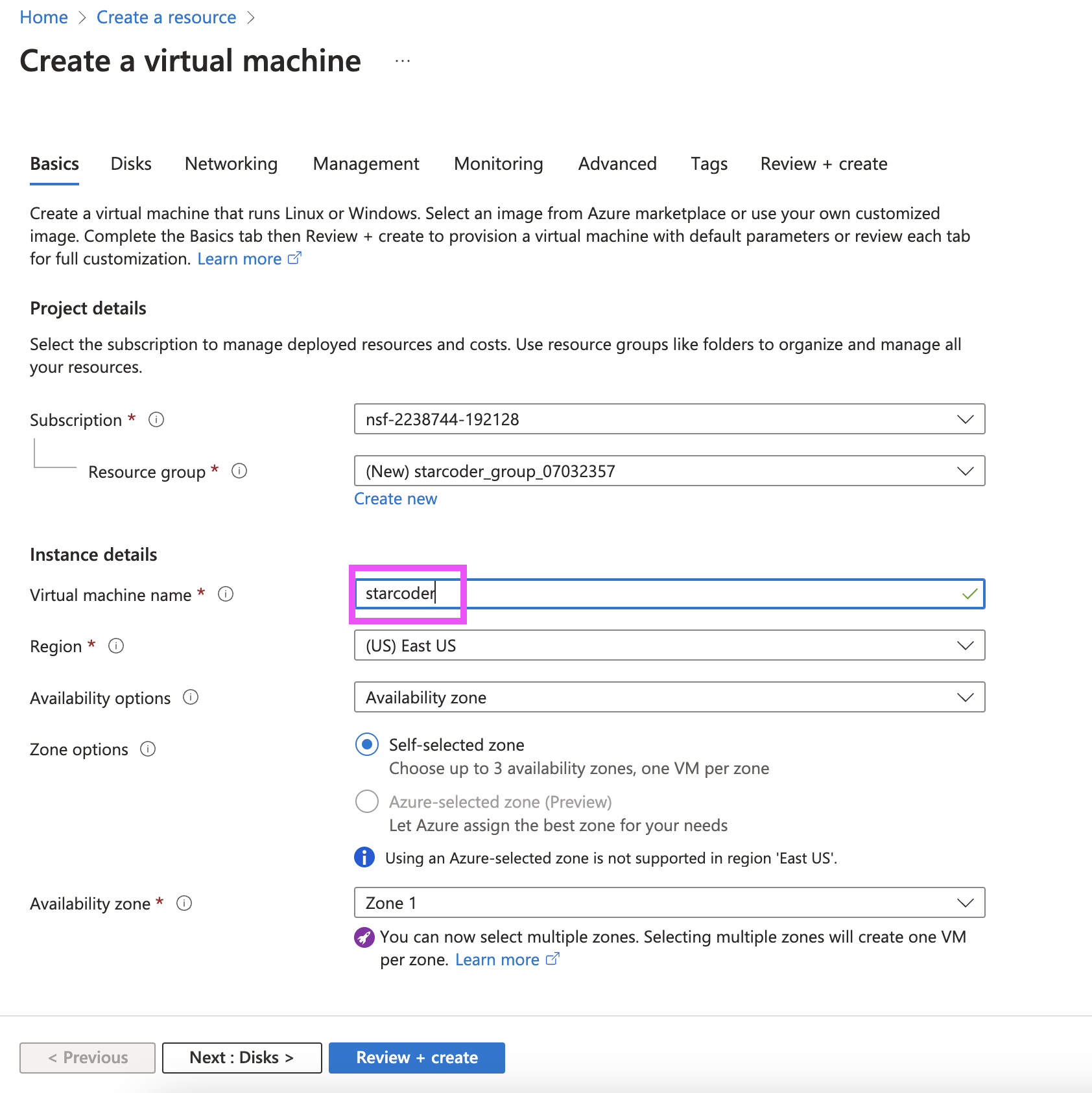Click the Virtual machine name info icon
The height and width of the screenshot is (1093, 1092).
(226, 594)
